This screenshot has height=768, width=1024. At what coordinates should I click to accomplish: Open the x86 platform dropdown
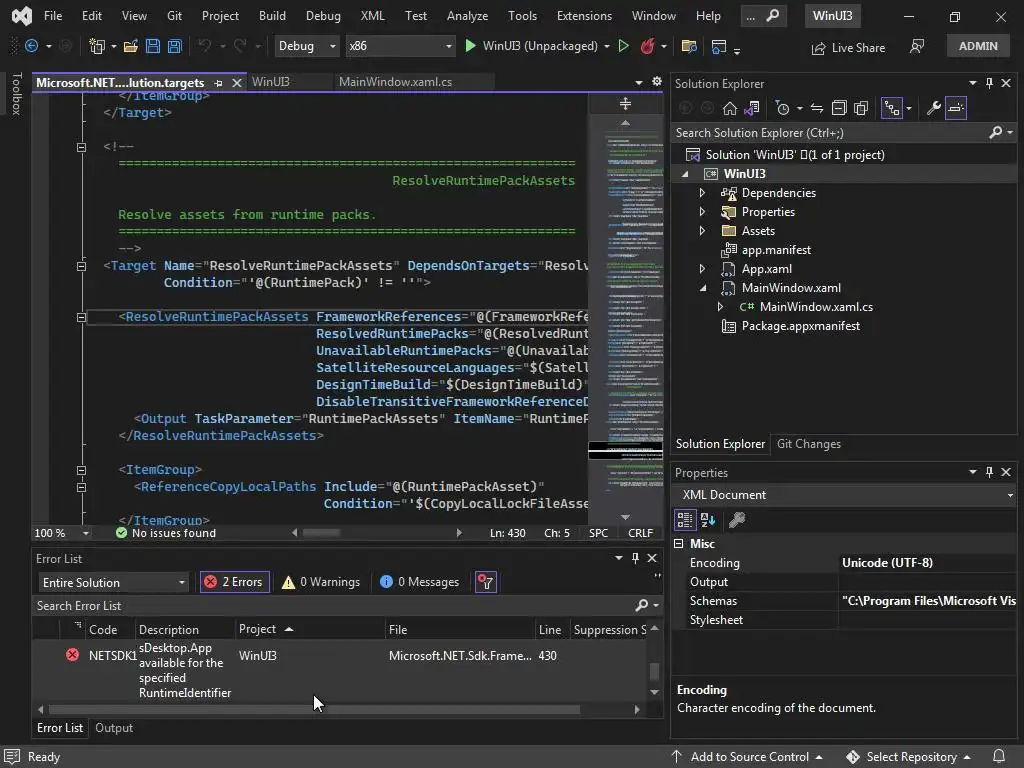[400, 46]
